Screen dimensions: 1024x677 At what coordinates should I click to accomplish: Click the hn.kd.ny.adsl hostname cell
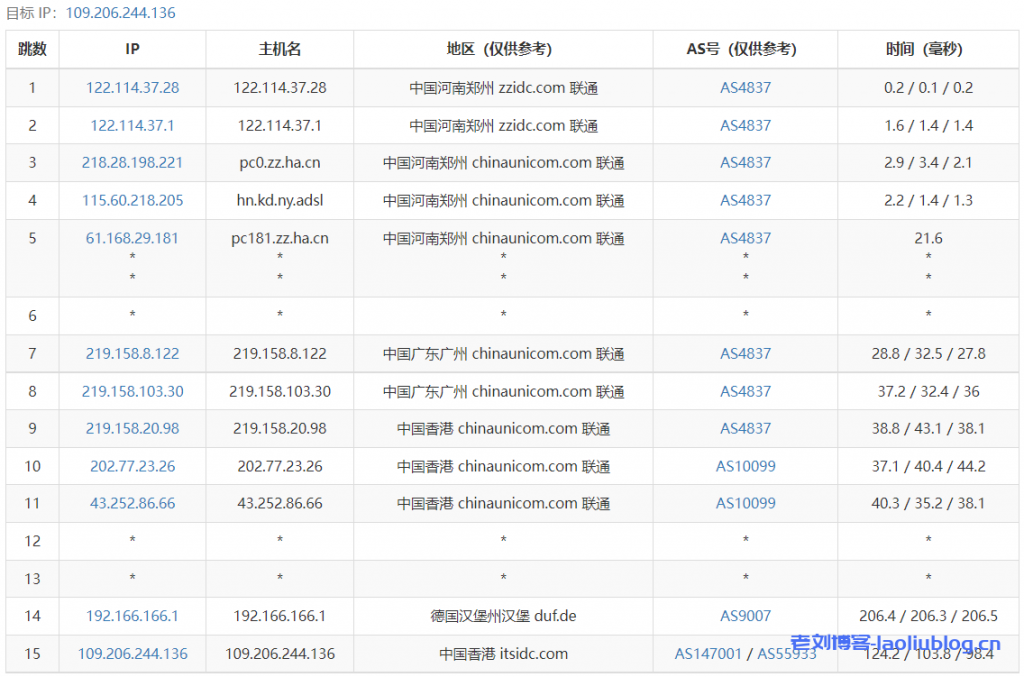pyautogui.click(x=279, y=201)
